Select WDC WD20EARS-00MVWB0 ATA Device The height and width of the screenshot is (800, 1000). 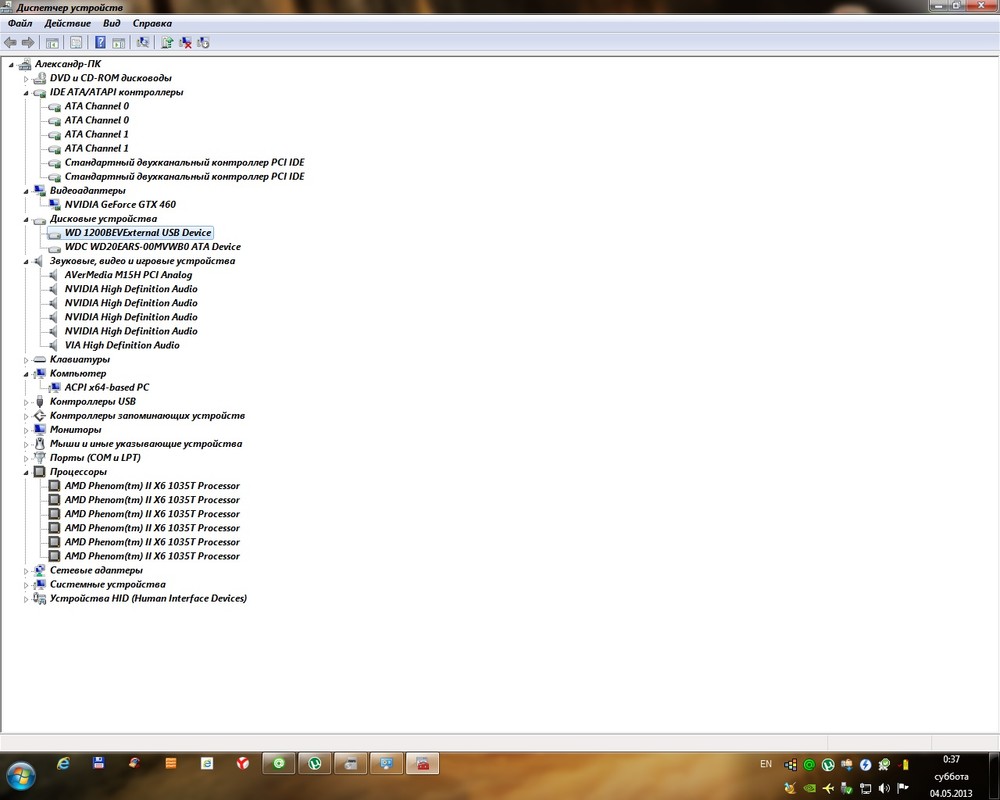152,247
